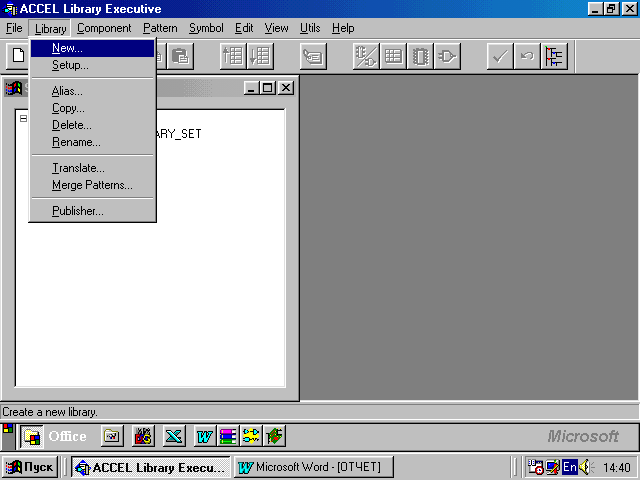Choose Rename... from the Library menu
Image resolution: width=640 pixels, height=480 pixels.
(93, 142)
